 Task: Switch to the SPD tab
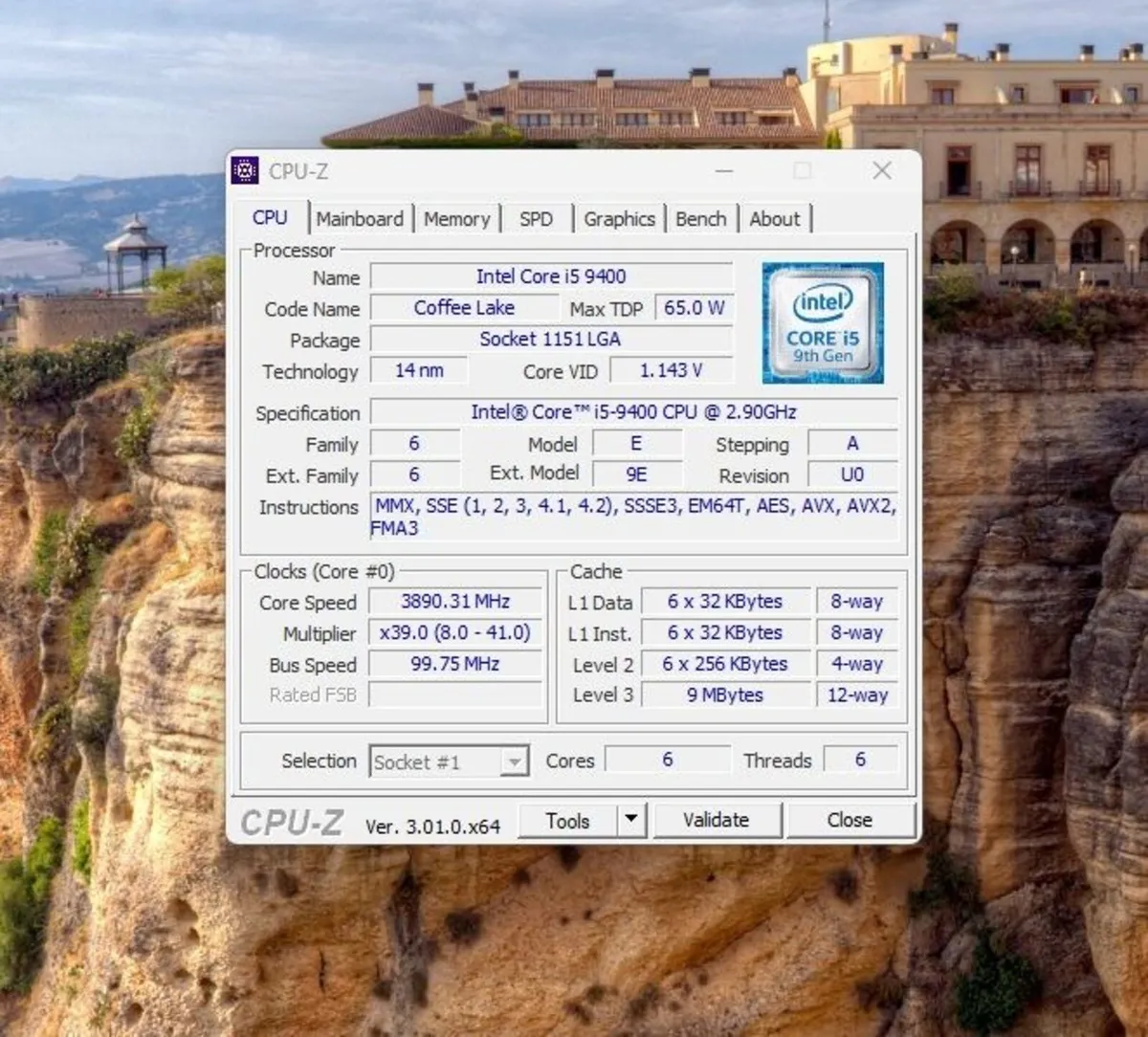[536, 219]
